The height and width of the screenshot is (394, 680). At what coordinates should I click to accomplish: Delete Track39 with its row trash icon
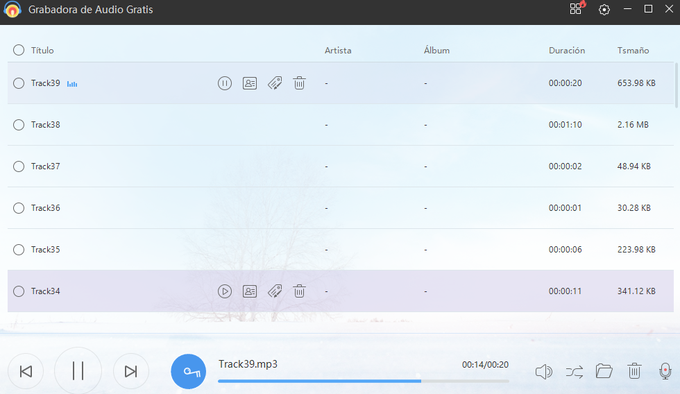tap(299, 83)
